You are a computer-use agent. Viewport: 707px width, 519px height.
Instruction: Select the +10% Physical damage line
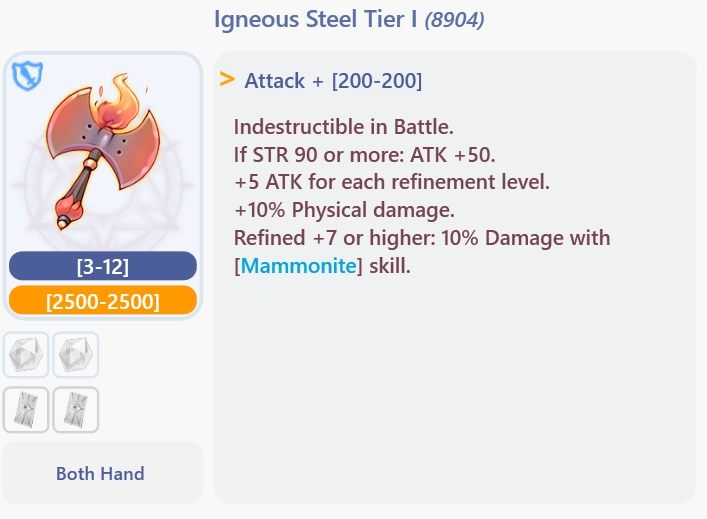pyautogui.click(x=344, y=211)
